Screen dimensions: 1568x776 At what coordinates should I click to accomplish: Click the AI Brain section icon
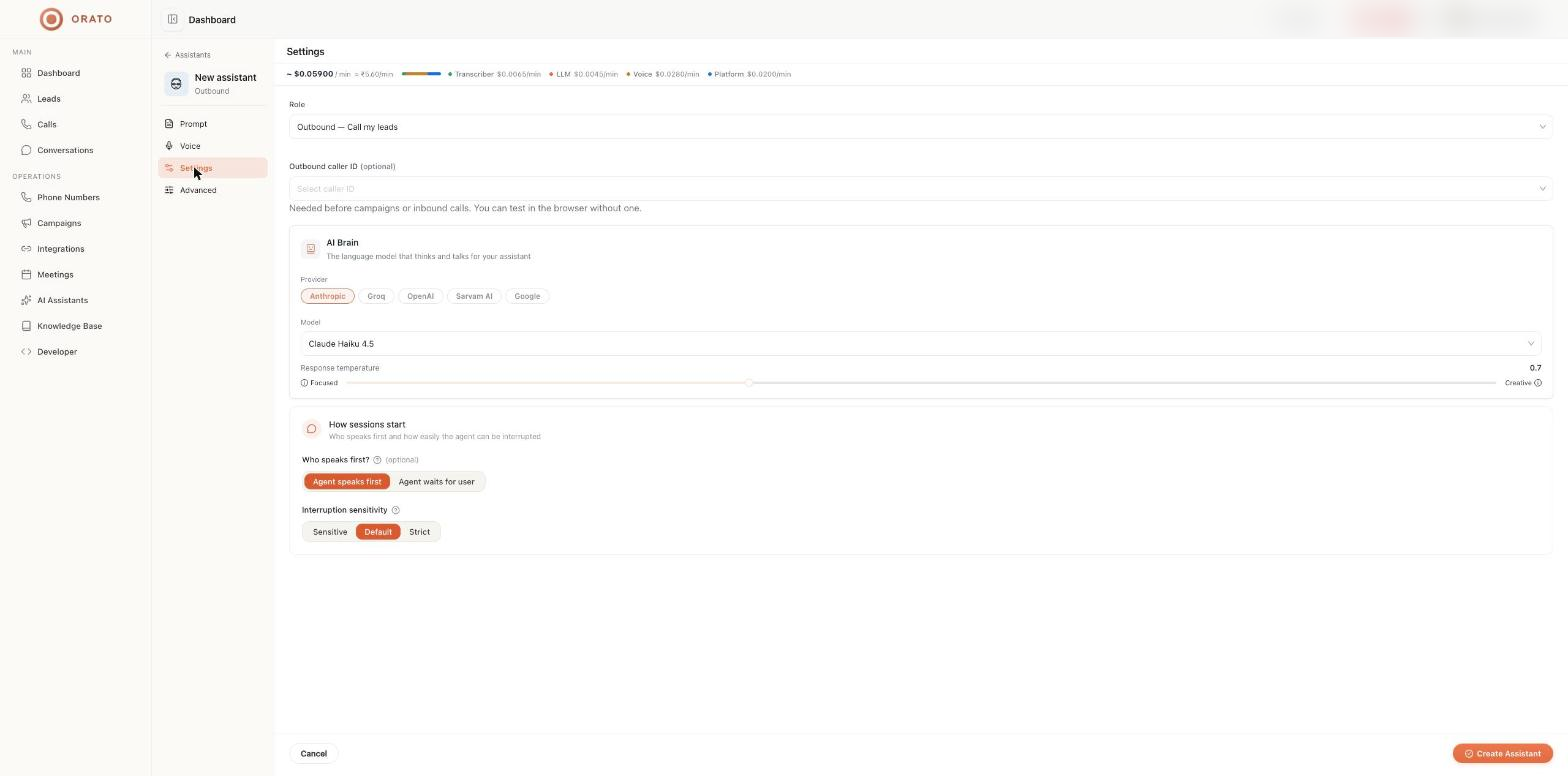[311, 249]
